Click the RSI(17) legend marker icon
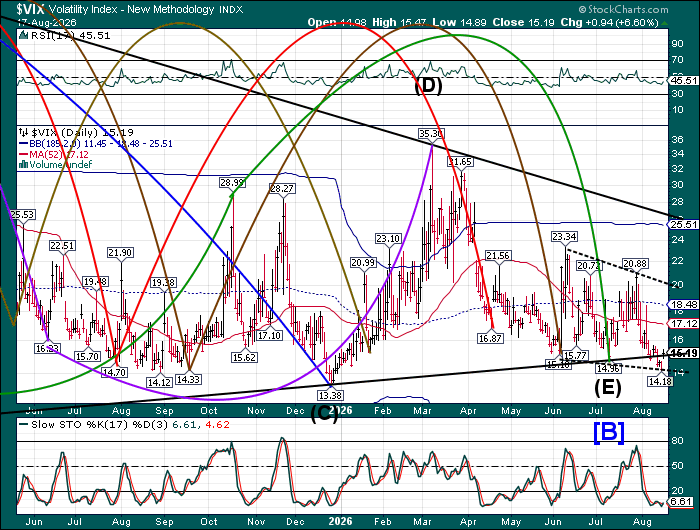 pos(24,36)
